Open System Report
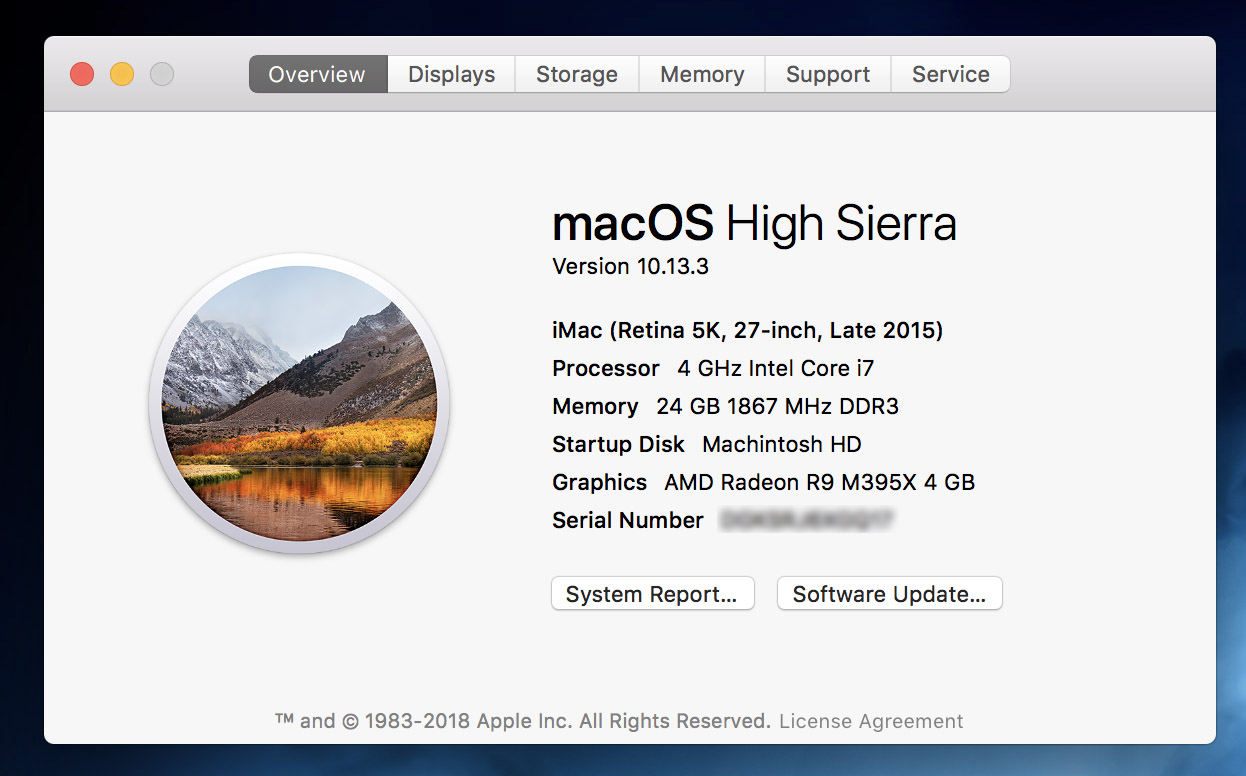Viewport: 1246px width, 776px height. tap(652, 594)
